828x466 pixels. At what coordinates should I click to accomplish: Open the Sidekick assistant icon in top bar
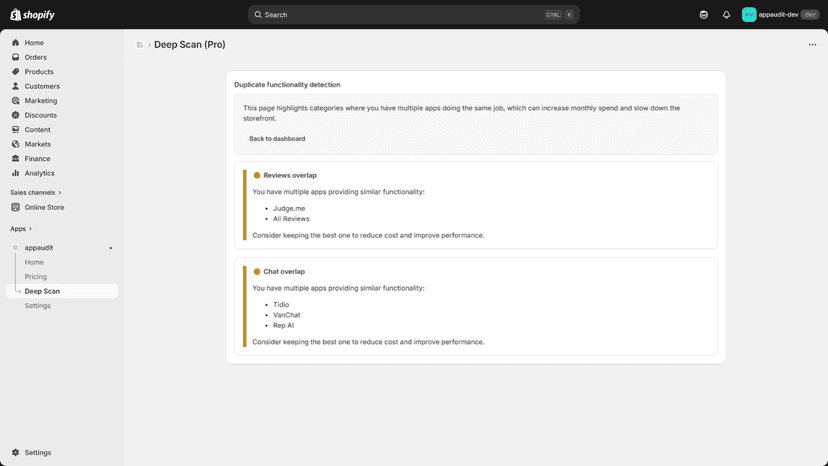tap(703, 15)
